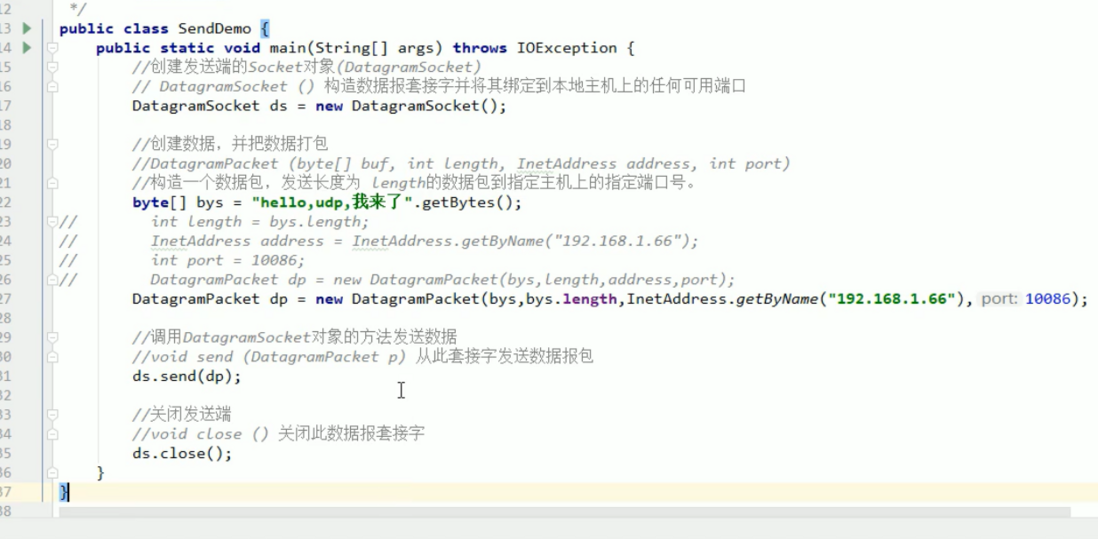The image size is (1098, 539).
Task: Click commented 'new DatagramPacket(bys,length,address,port)' line
Action: [x=534, y=280]
